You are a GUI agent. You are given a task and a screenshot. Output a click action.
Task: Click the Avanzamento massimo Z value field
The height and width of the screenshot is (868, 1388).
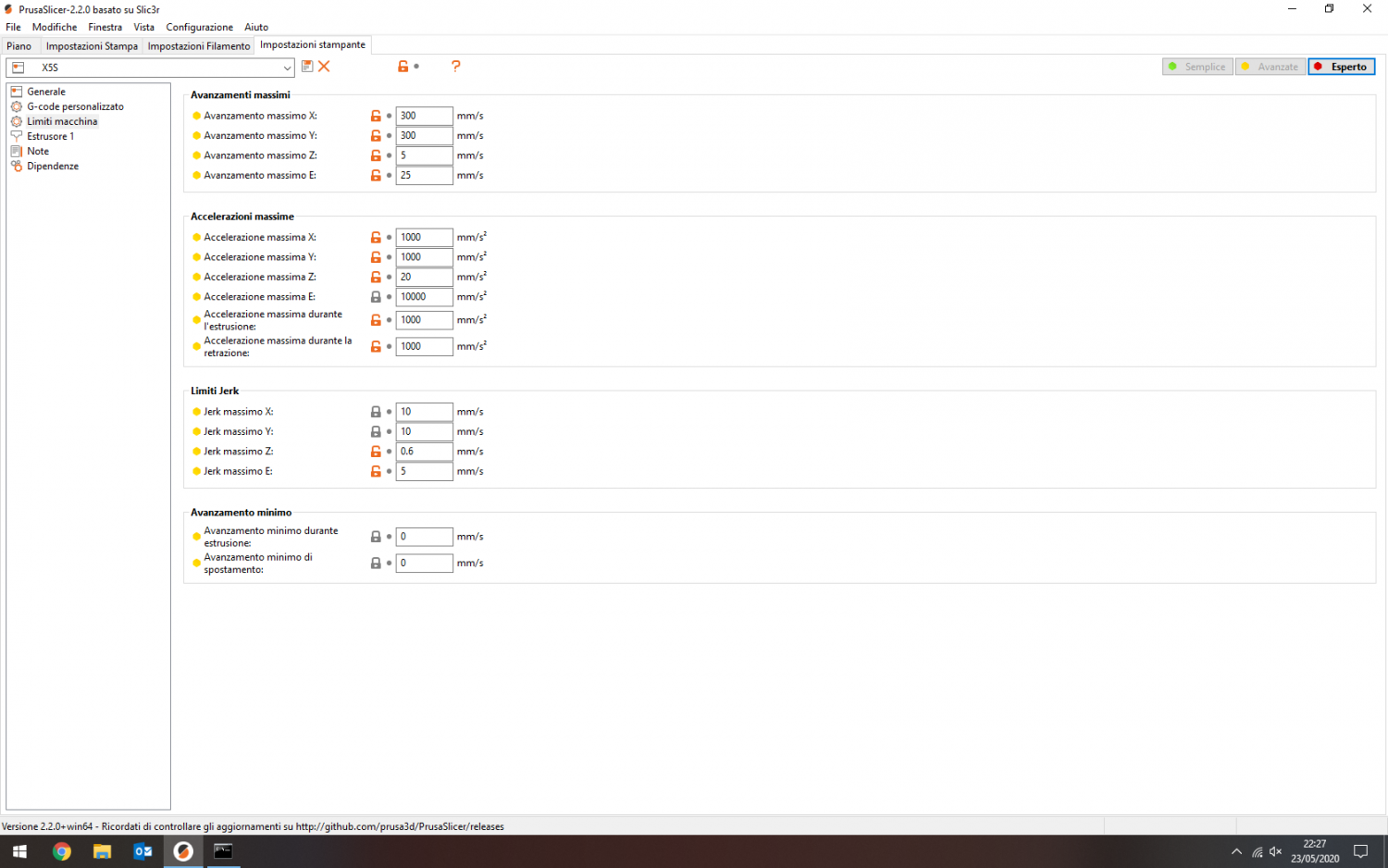coord(425,155)
